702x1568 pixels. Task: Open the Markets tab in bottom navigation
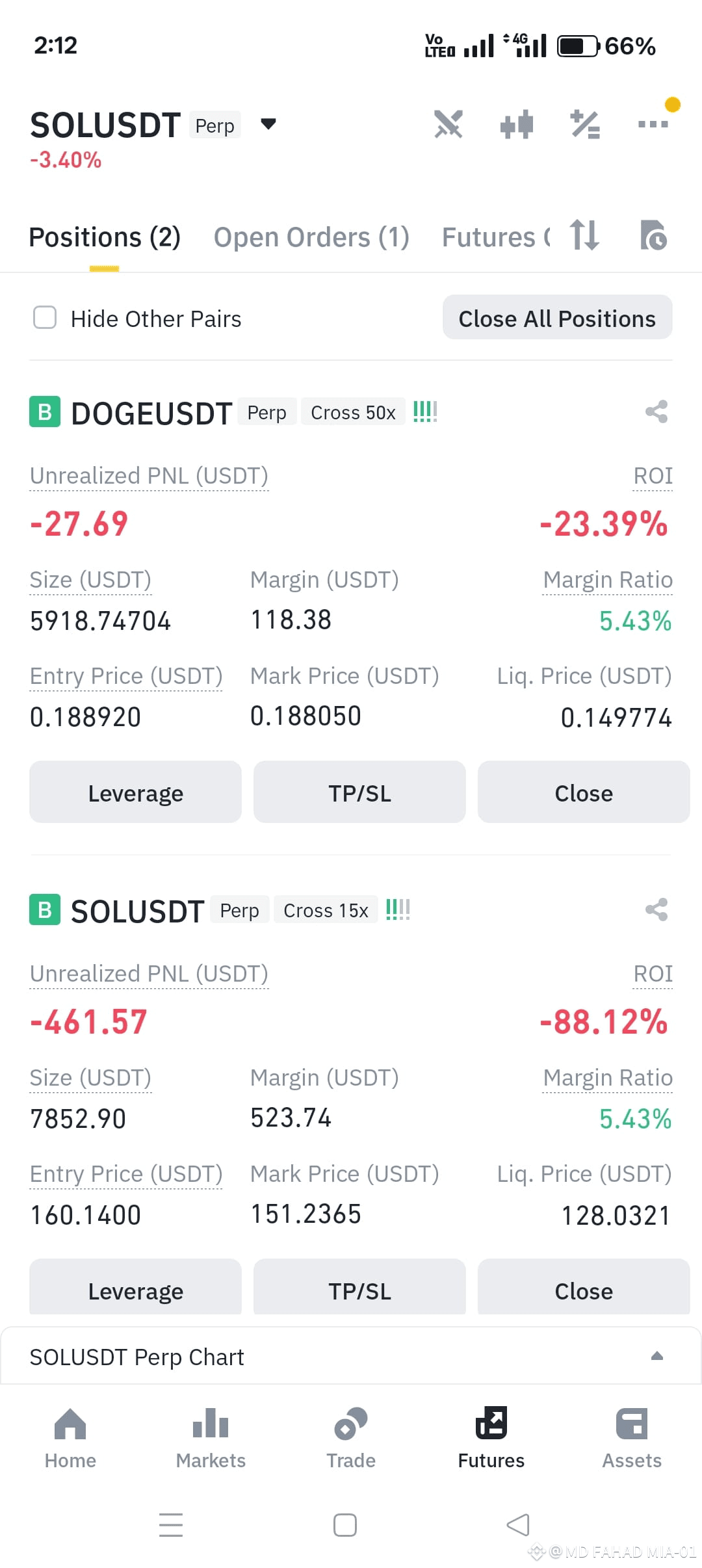click(x=211, y=1438)
